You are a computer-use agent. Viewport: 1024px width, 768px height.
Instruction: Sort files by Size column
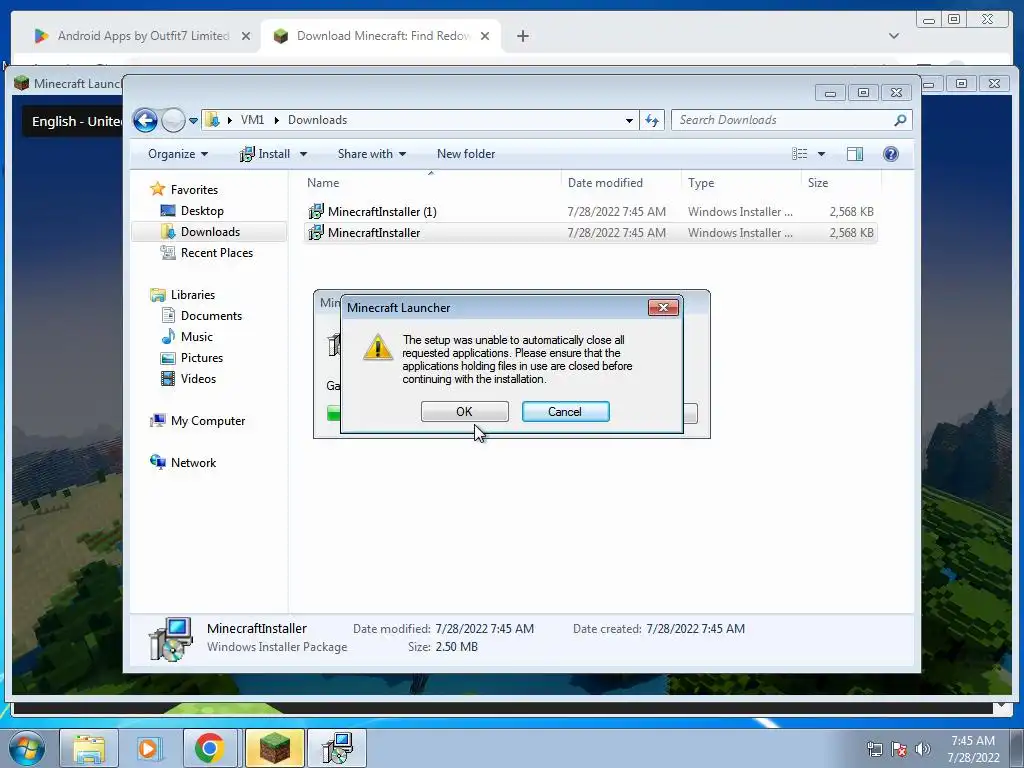click(x=841, y=183)
